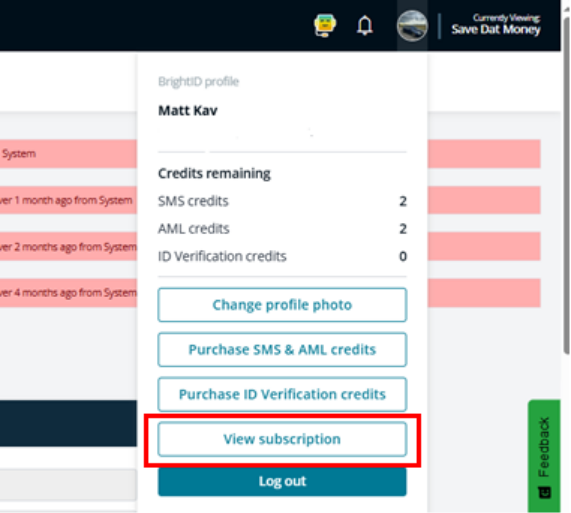Click the BrightID profile heading
This screenshot has width=571, height=513.
tap(198, 82)
